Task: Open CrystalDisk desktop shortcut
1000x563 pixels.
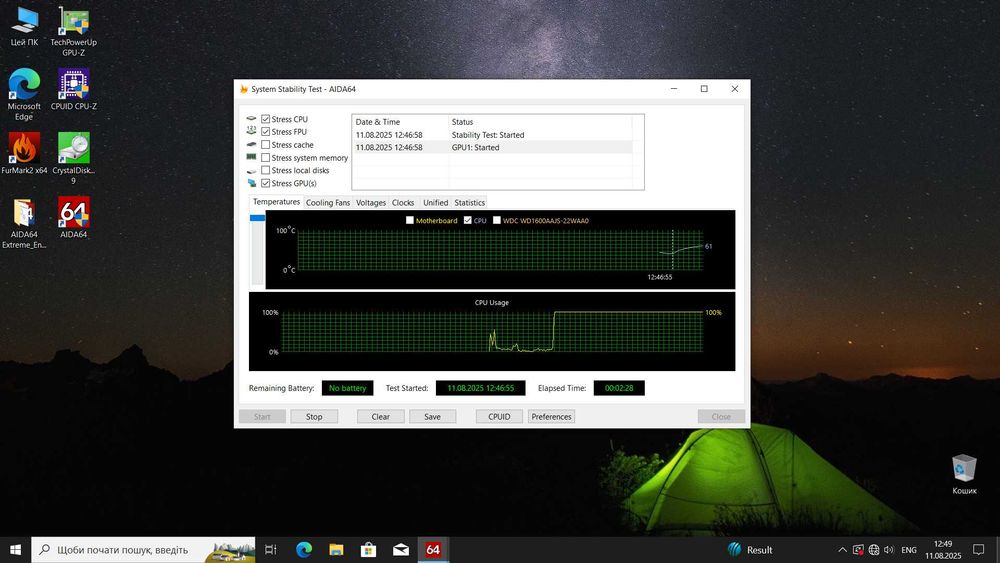Action: coord(73,158)
